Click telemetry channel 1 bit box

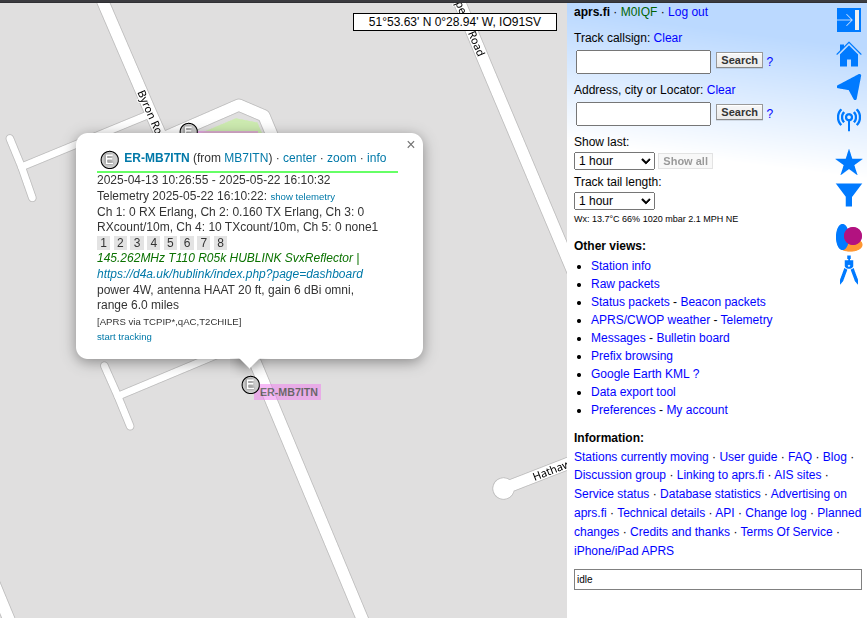103,243
